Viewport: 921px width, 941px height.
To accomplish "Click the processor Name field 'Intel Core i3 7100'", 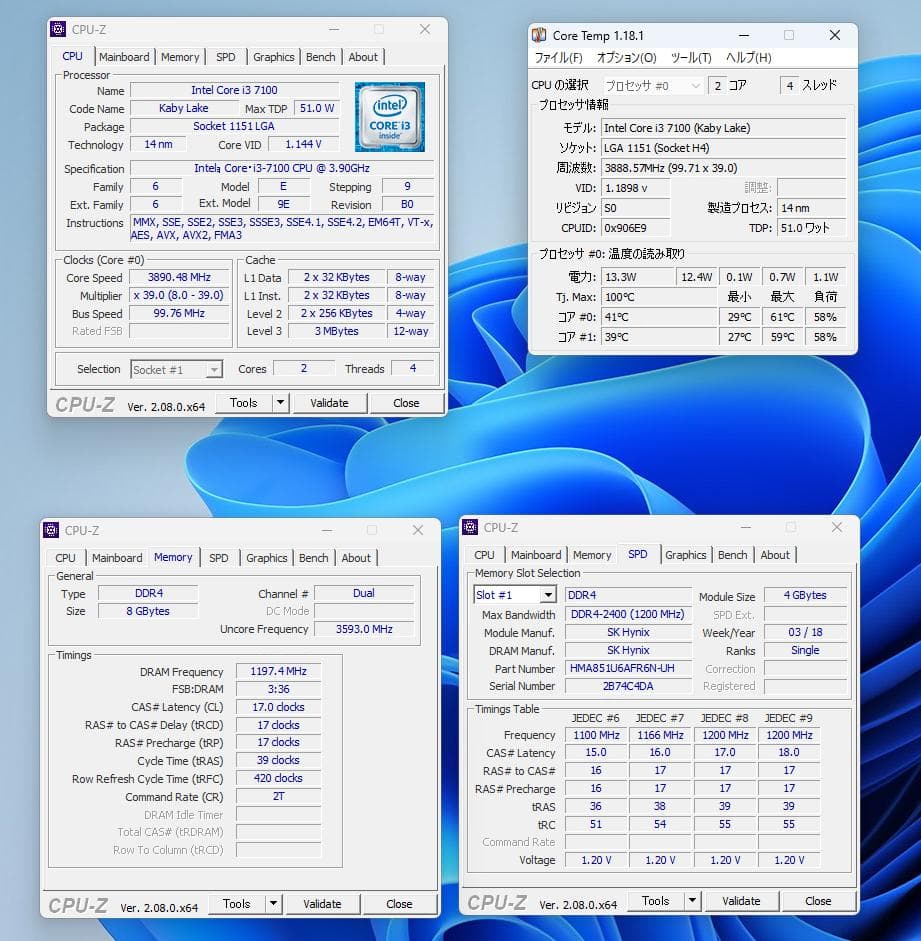I will tap(235, 90).
